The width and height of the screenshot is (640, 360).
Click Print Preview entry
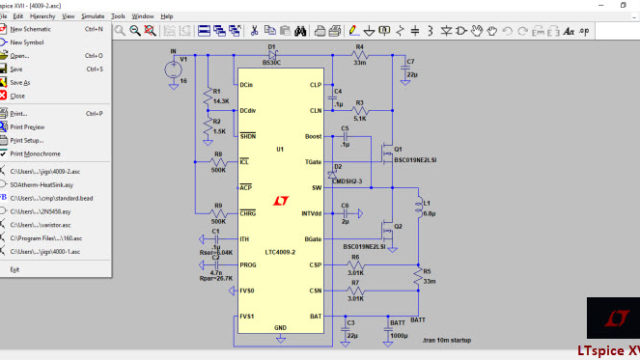click(27, 127)
